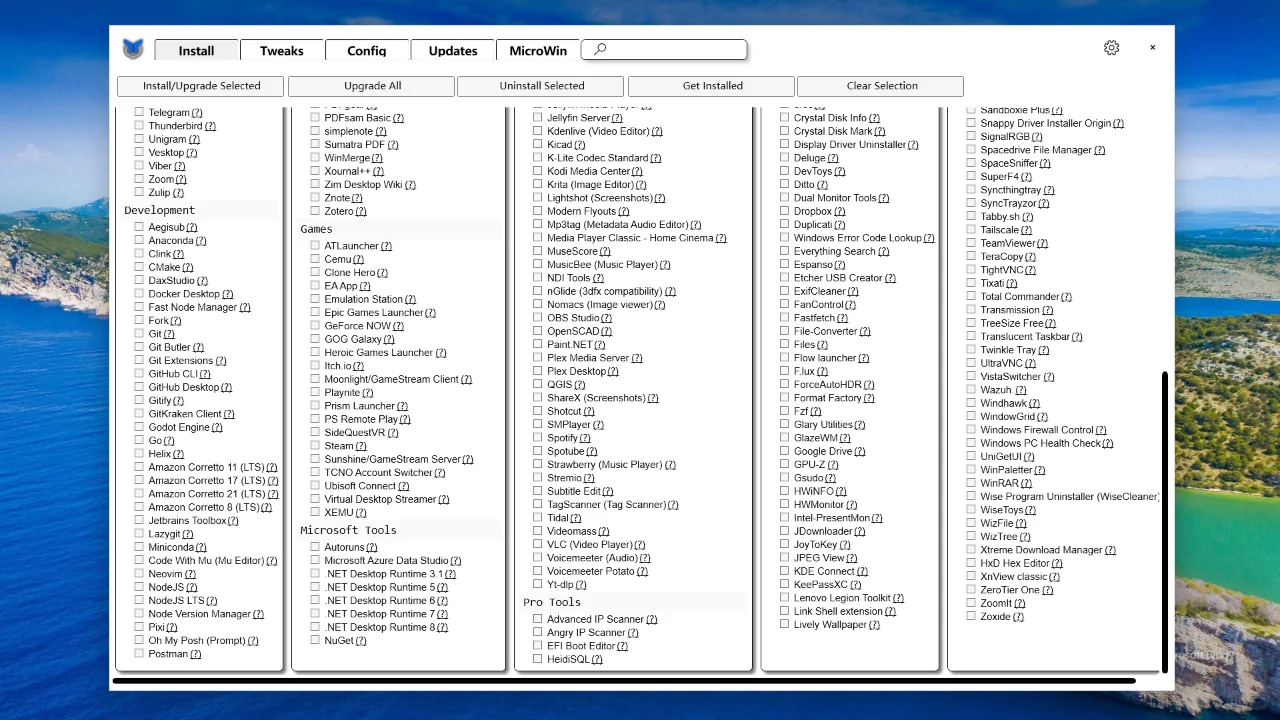Image resolution: width=1280 pixels, height=720 pixels.
Task: Open the (?) link beside Oh My Posh (Prompt)
Action: [253, 641]
